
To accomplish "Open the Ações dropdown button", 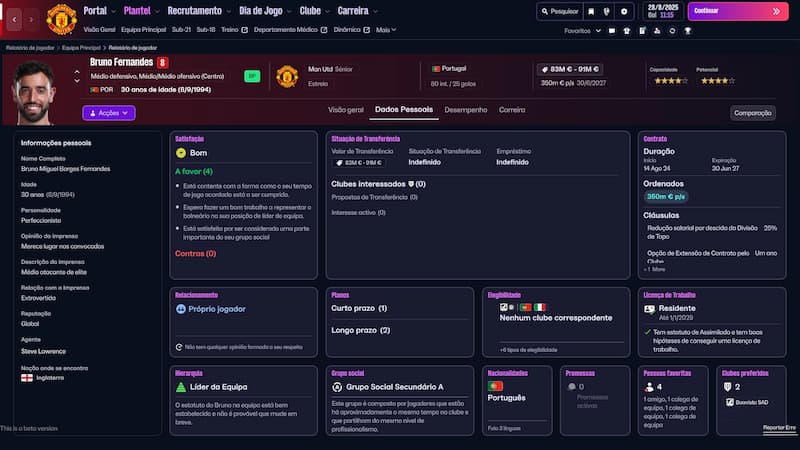I will (x=109, y=113).
